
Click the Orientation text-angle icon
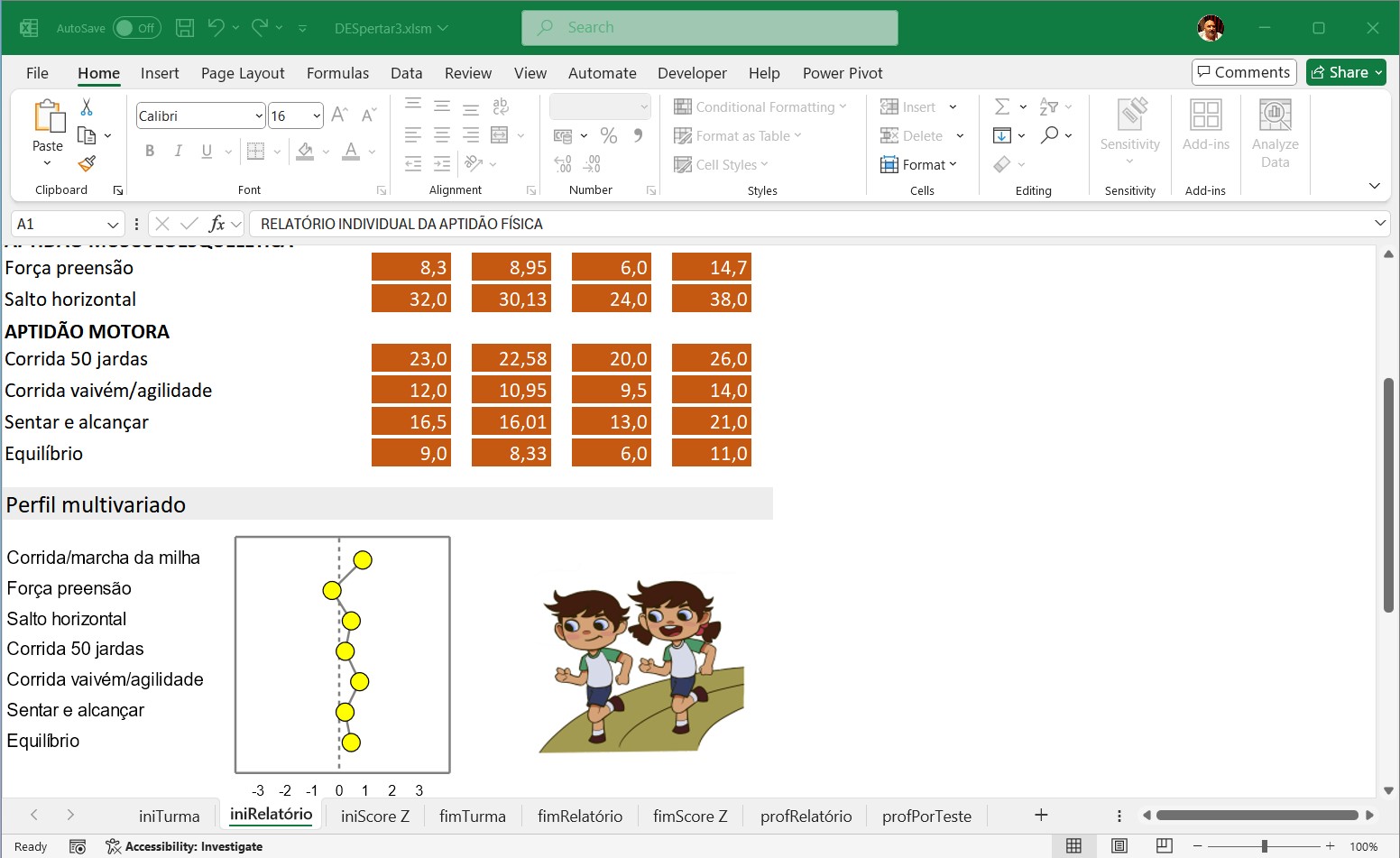point(474,163)
